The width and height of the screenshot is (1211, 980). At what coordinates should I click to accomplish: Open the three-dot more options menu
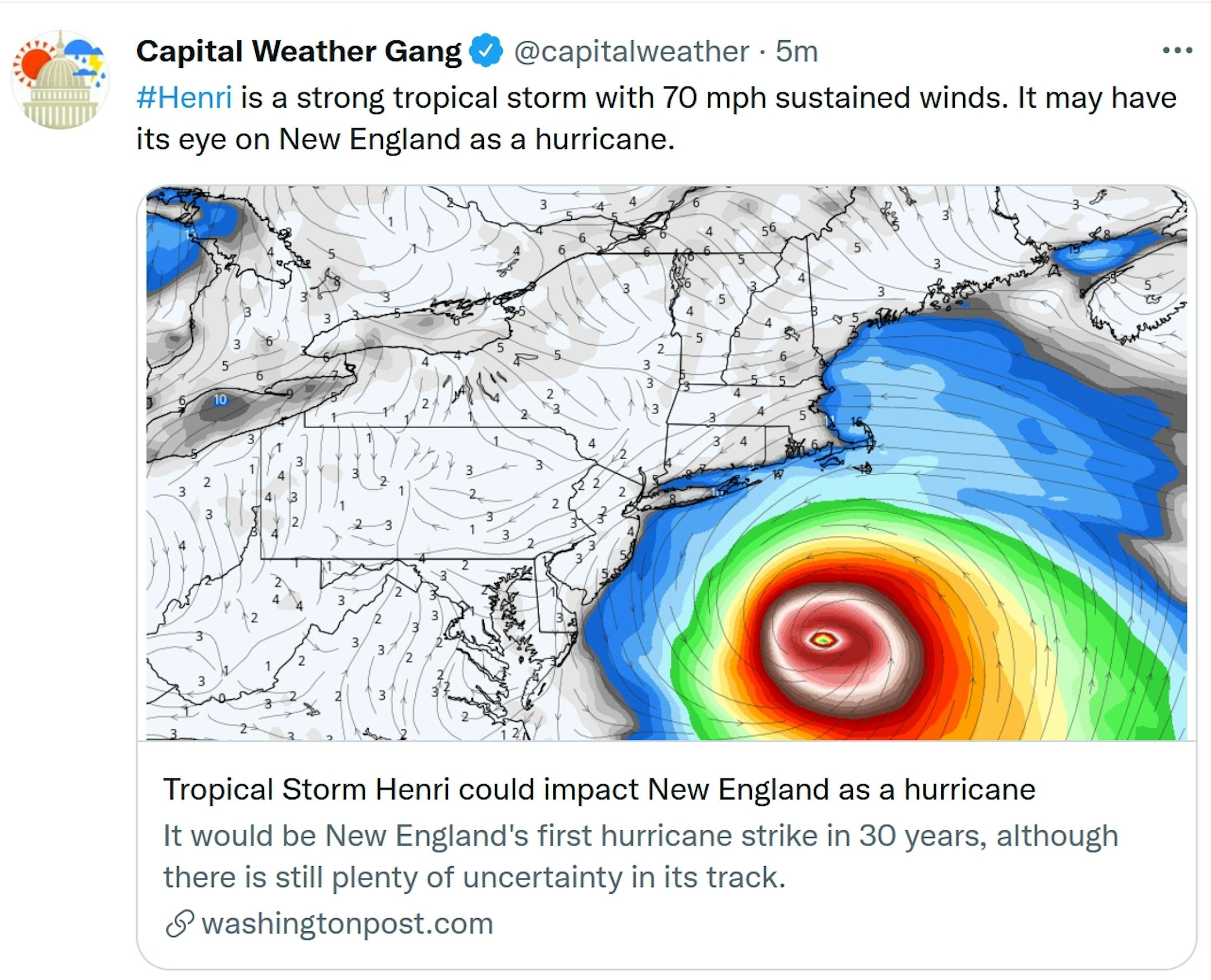pos(1177,51)
